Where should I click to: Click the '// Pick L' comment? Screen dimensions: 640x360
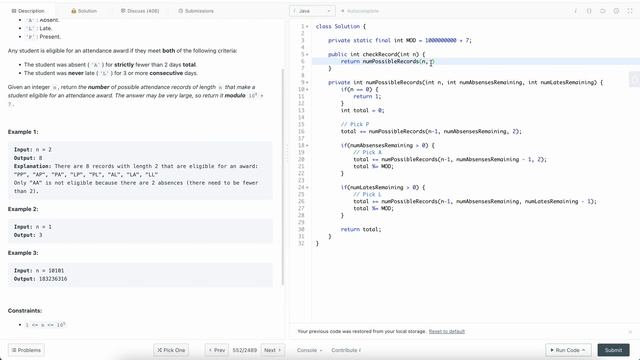click(x=367, y=194)
